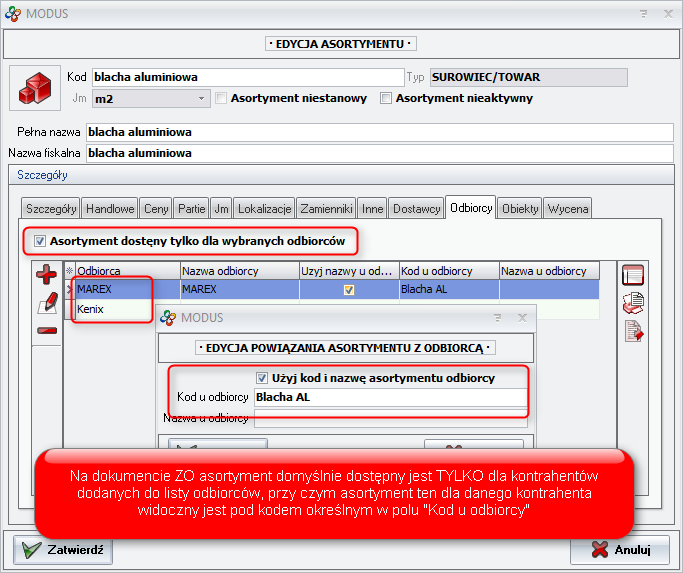Select the Inne tab

(x=372, y=209)
